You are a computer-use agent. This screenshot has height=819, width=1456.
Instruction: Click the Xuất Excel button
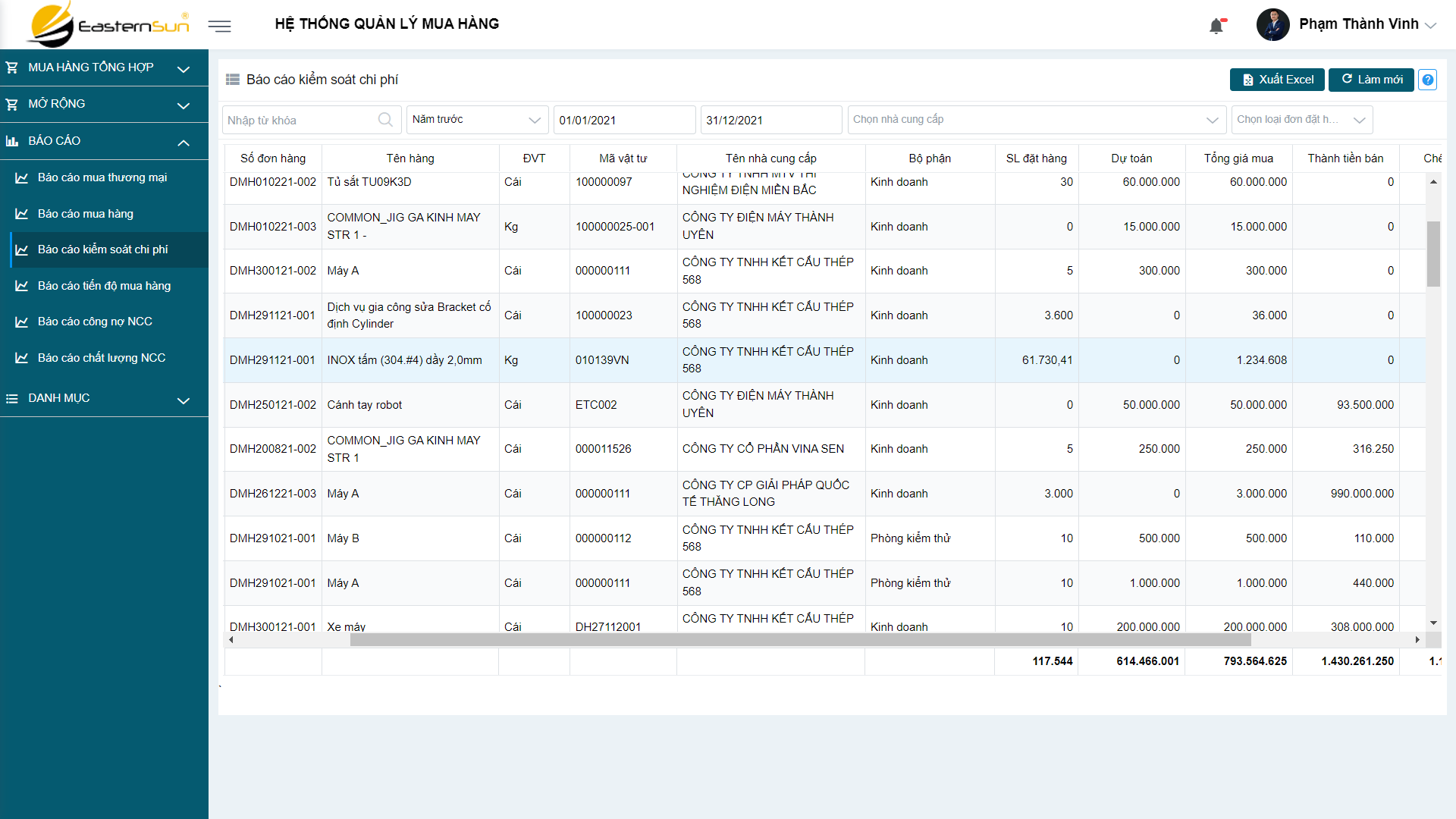1277,80
